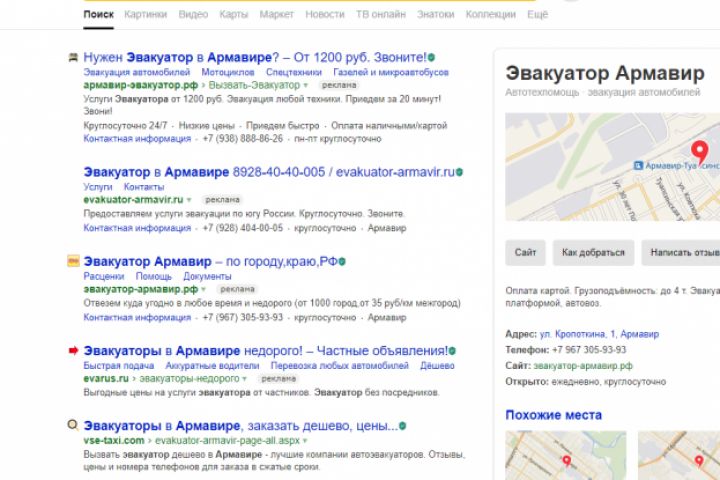Open 'Контактная информация' next to +7 (928) 404-00-05
The height and width of the screenshot is (480, 720).
click(x=137, y=228)
